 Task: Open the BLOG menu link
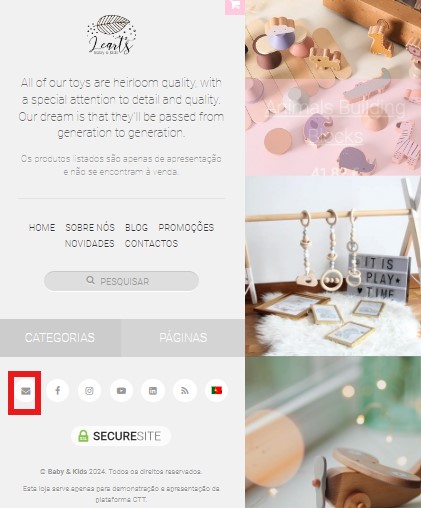(136, 228)
